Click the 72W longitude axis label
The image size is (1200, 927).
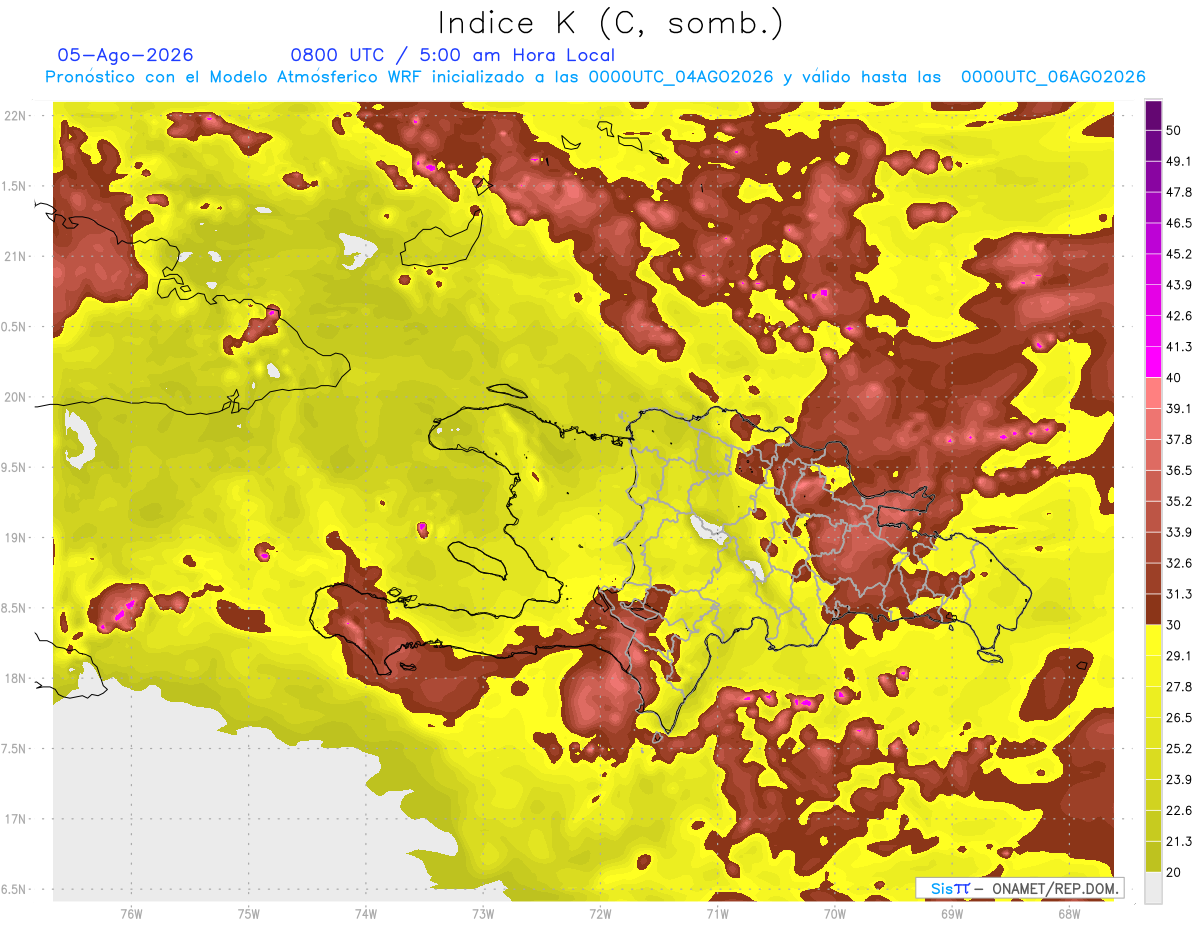coord(600,913)
